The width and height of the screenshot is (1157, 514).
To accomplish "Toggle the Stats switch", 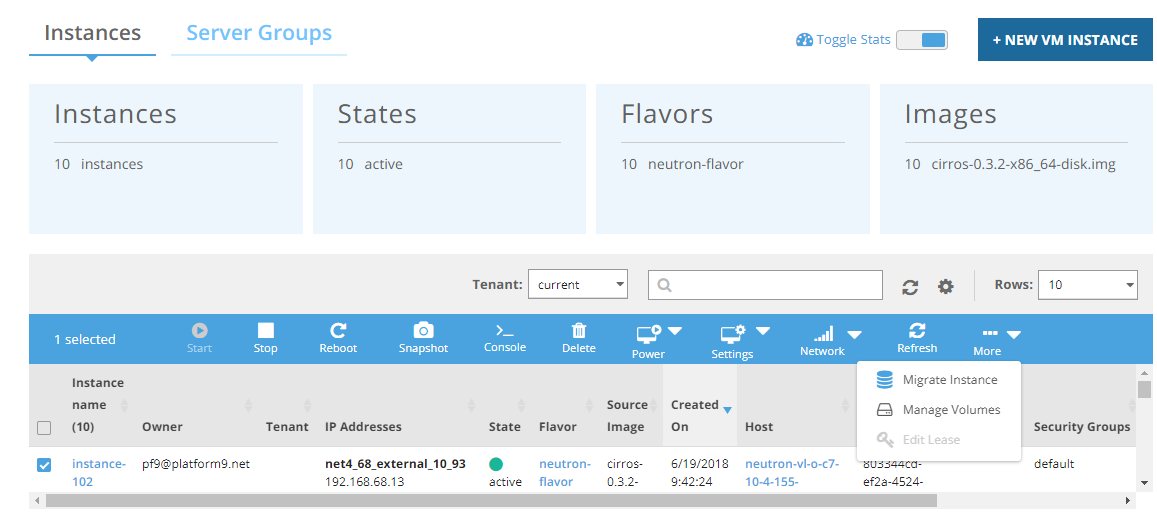I will [x=921, y=40].
